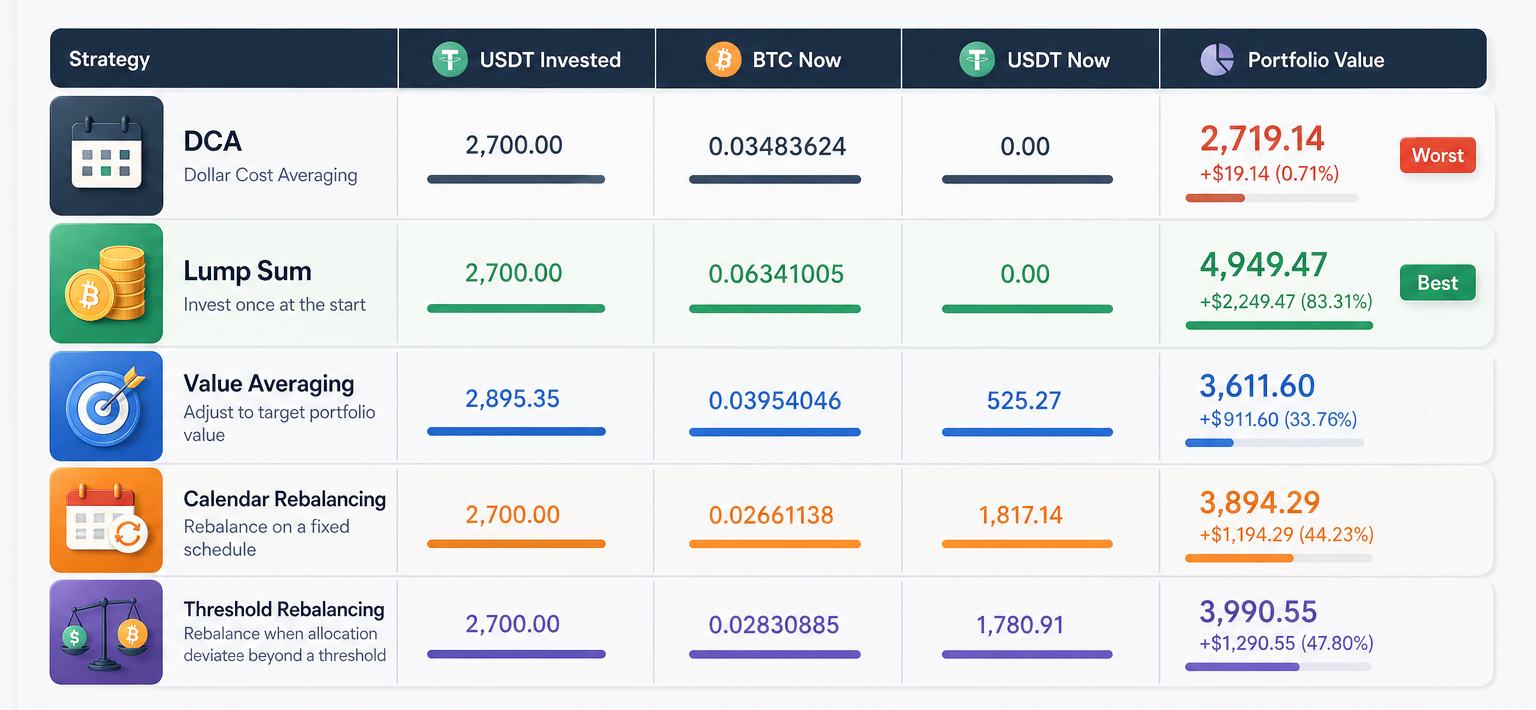Click the Threshold Rebalancing scales icon

(x=107, y=632)
